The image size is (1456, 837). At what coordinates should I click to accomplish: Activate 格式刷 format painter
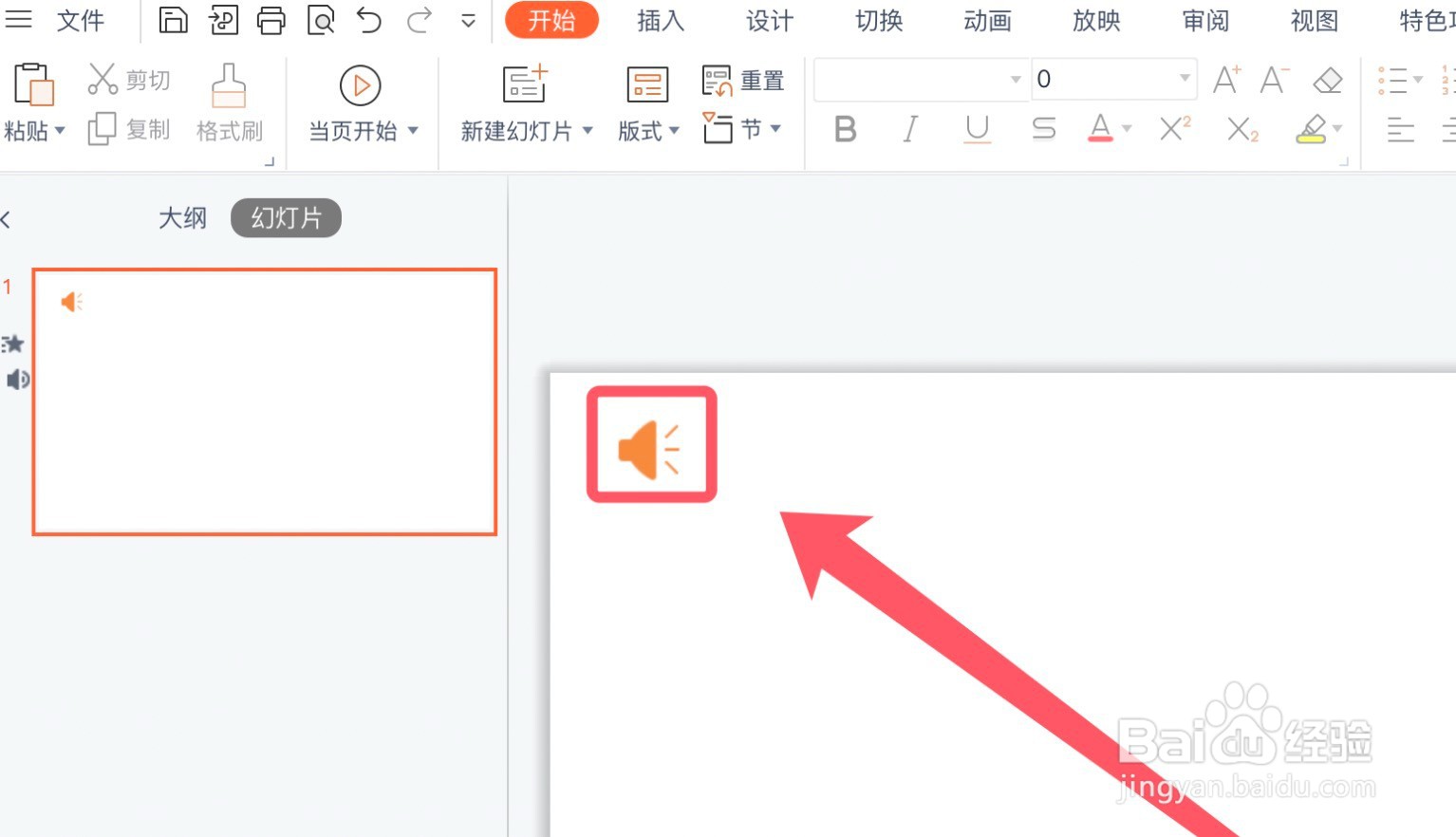coord(229,102)
